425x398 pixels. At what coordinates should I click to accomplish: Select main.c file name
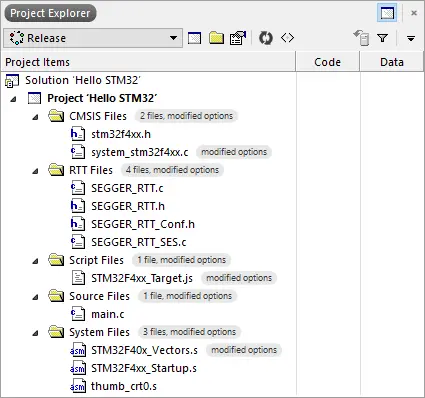[108, 314]
